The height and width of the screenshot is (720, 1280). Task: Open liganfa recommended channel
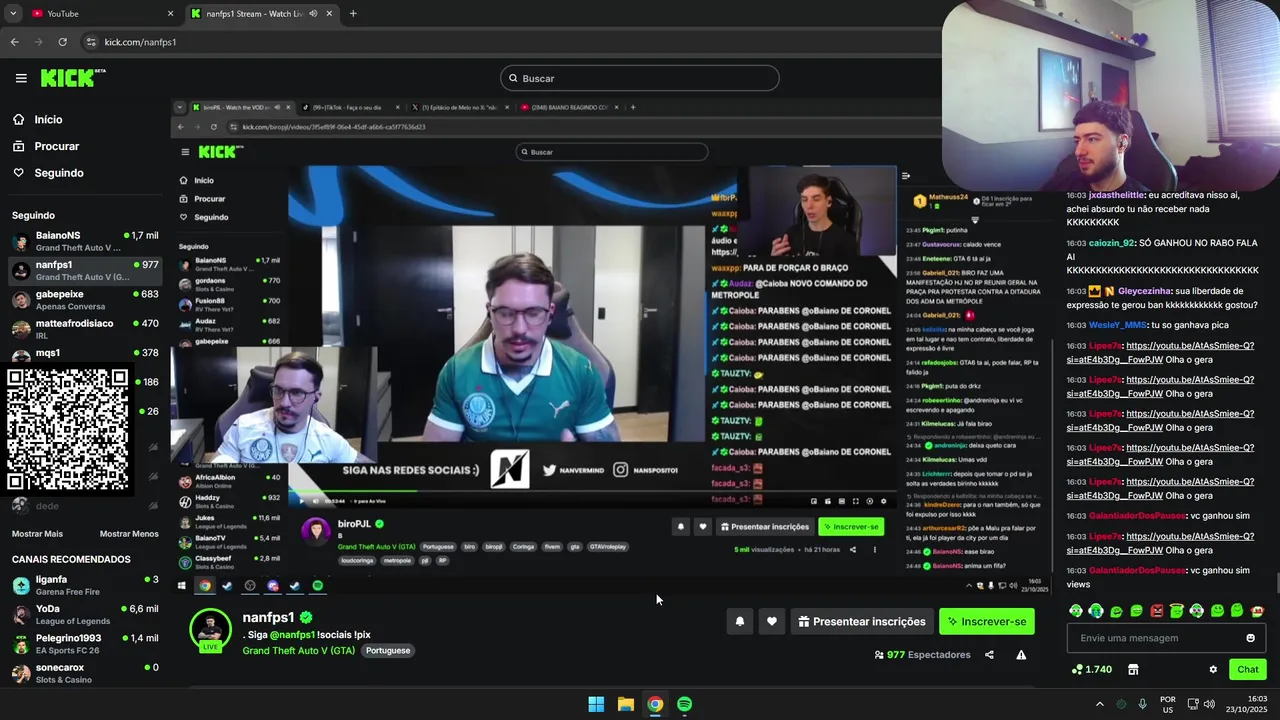click(84, 585)
